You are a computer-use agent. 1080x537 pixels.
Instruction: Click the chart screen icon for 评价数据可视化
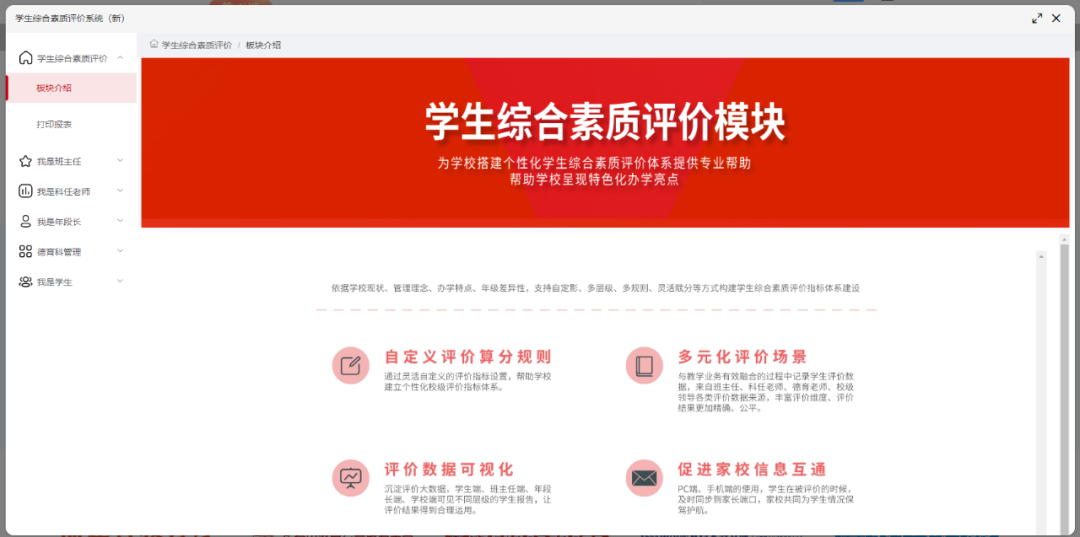pyautogui.click(x=350, y=478)
